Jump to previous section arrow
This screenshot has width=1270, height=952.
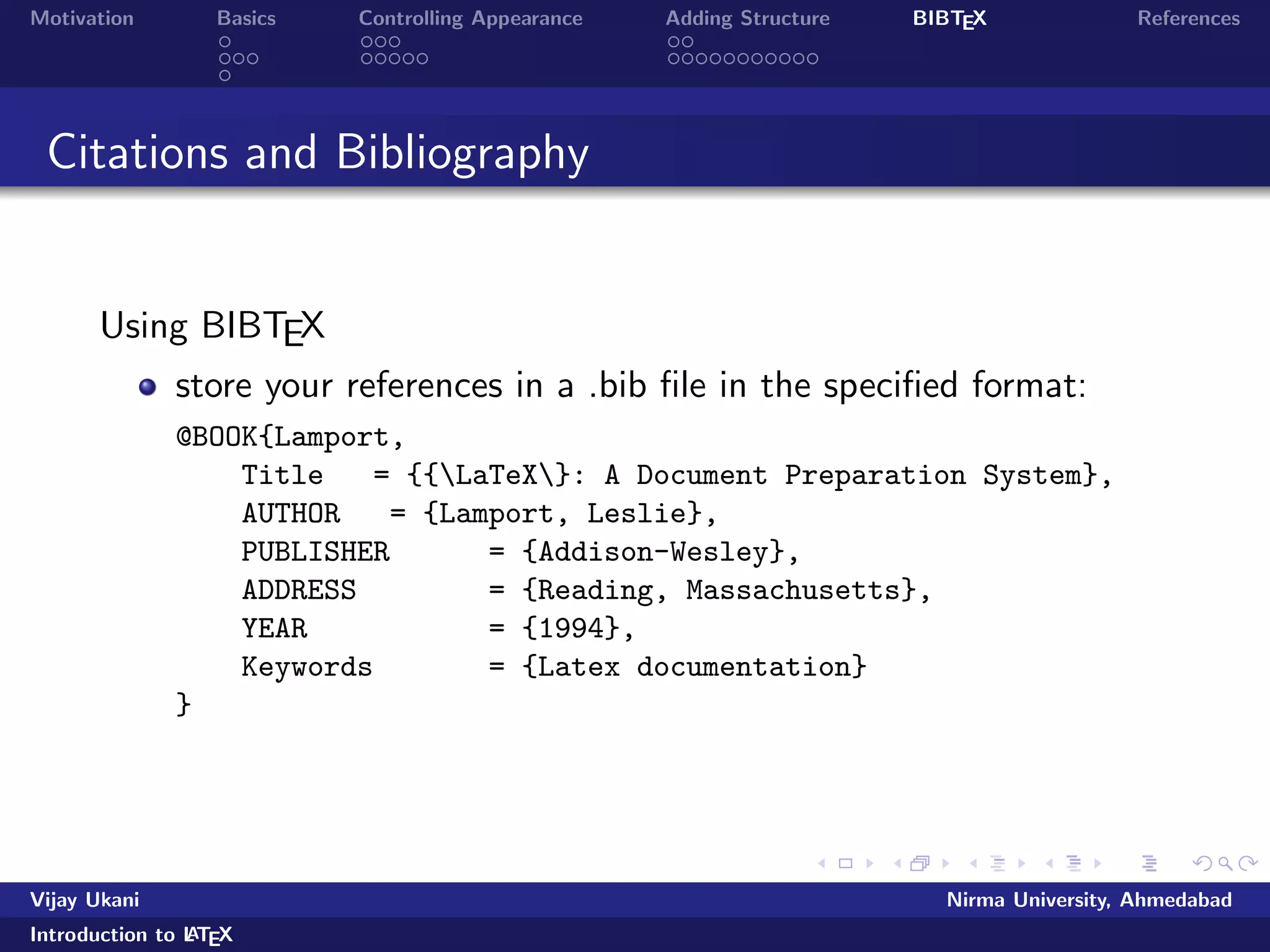(x=1049, y=863)
